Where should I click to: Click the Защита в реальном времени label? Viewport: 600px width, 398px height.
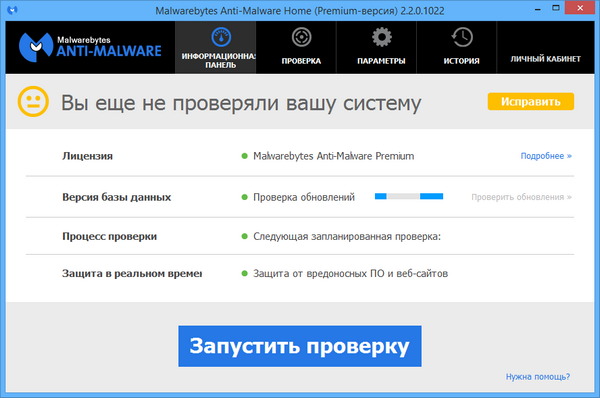[132, 273]
